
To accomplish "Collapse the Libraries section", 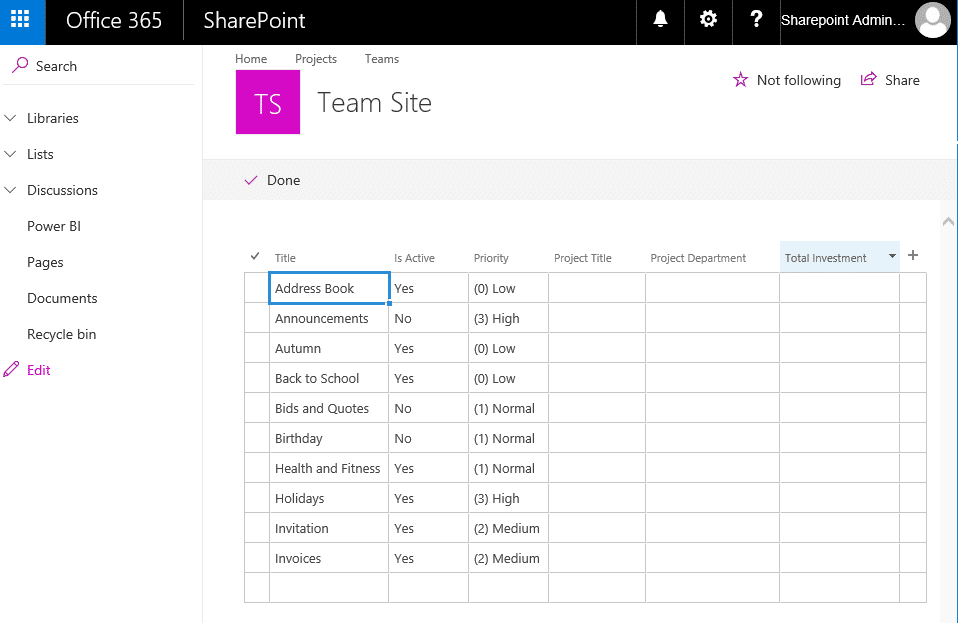I will [10, 118].
